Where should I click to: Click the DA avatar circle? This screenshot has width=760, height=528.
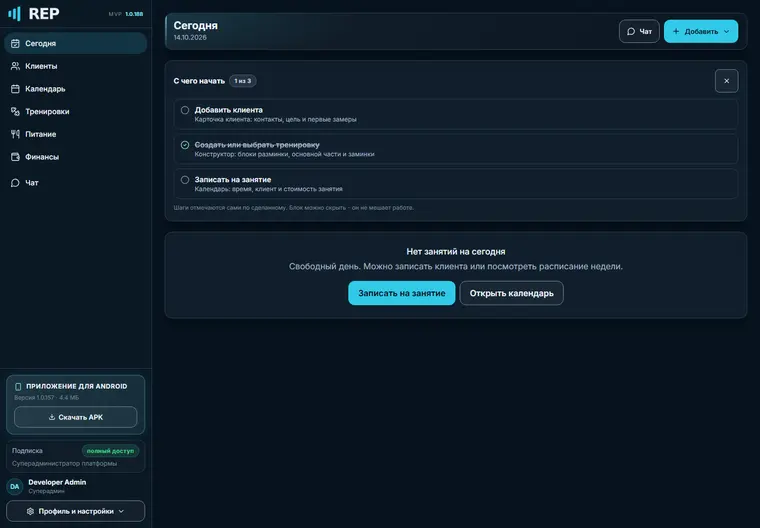point(15,486)
